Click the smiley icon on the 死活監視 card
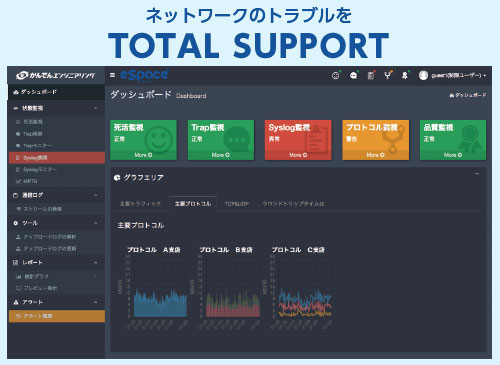This screenshot has height=365, width=500. [159, 140]
